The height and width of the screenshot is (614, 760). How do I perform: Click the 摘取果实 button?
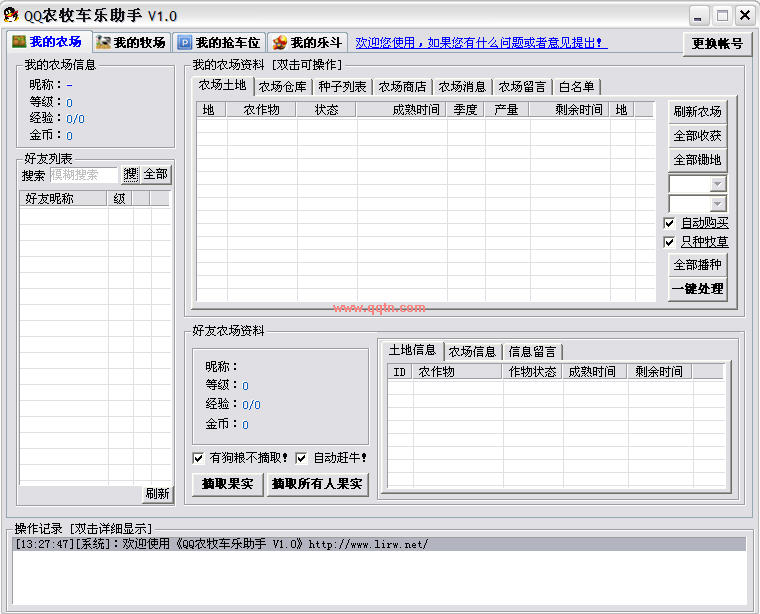coord(228,484)
